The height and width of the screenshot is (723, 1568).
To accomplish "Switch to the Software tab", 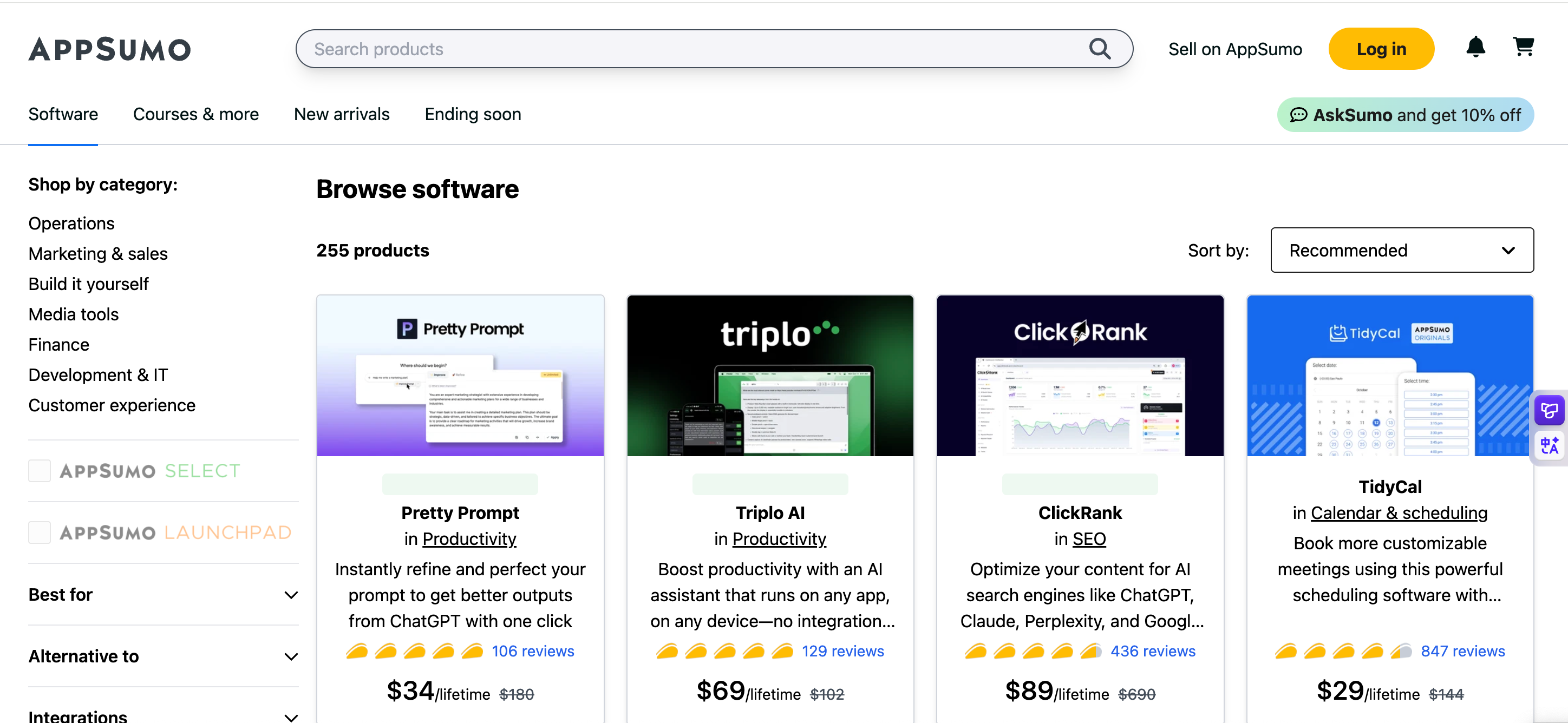I will (63, 114).
